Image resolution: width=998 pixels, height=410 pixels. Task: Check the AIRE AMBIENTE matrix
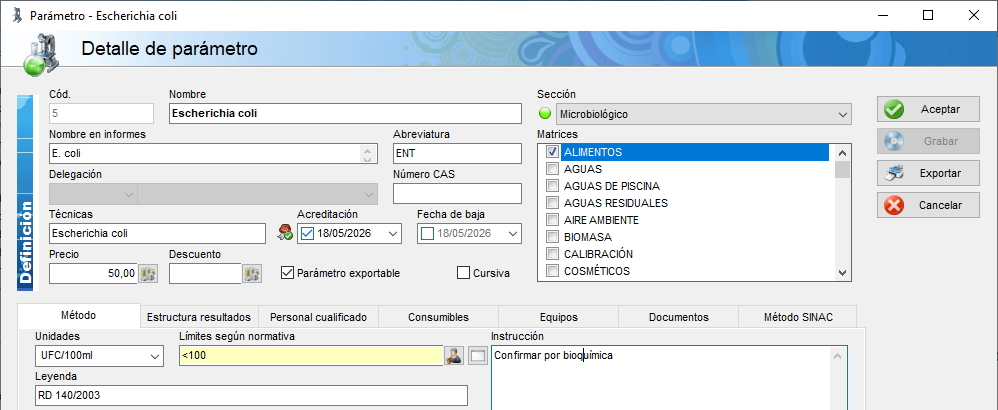tap(552, 220)
